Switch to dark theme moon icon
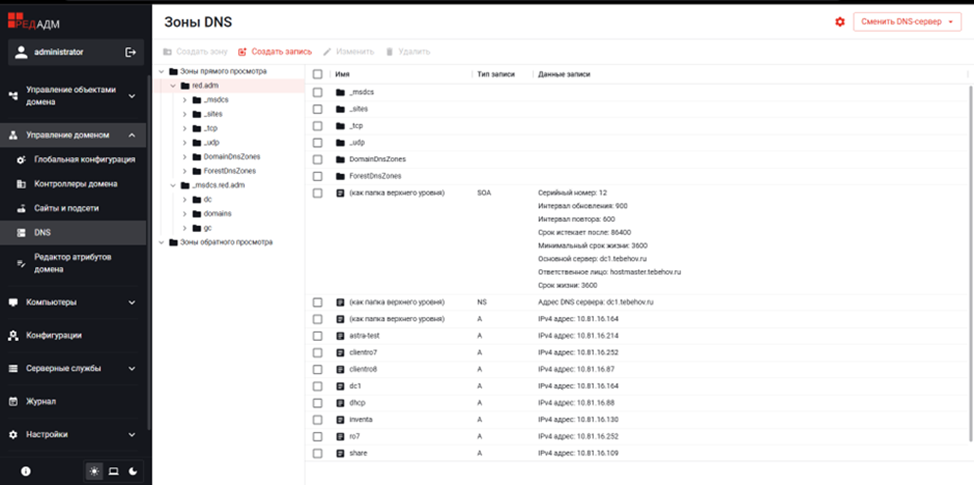974x485 pixels. pos(132,470)
